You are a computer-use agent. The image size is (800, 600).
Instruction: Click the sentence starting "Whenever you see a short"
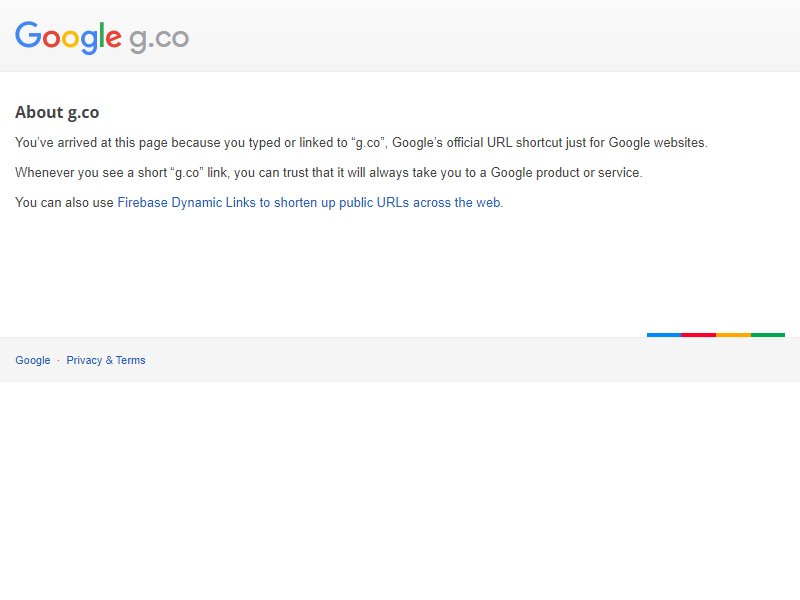[x=329, y=172]
